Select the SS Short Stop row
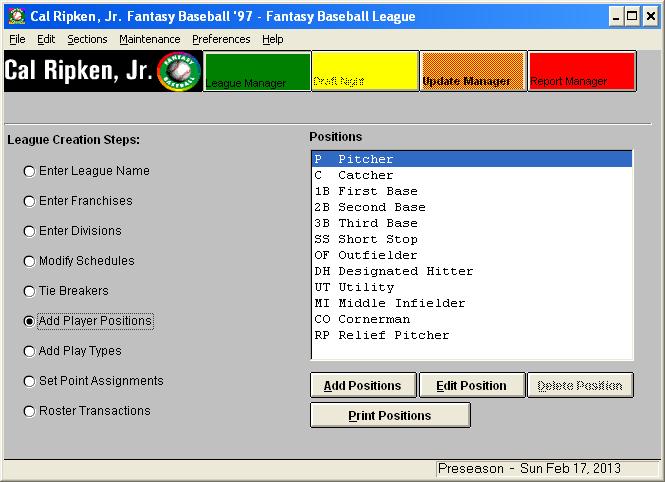 pos(472,239)
